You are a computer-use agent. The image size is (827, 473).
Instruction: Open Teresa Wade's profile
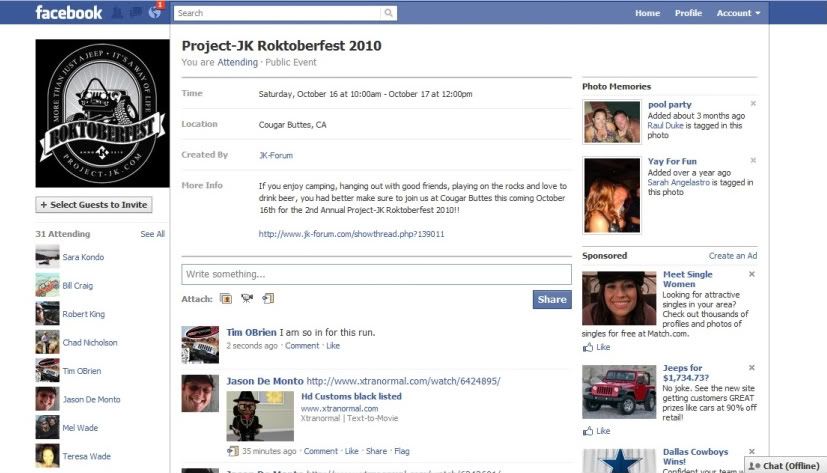[x=86, y=457]
